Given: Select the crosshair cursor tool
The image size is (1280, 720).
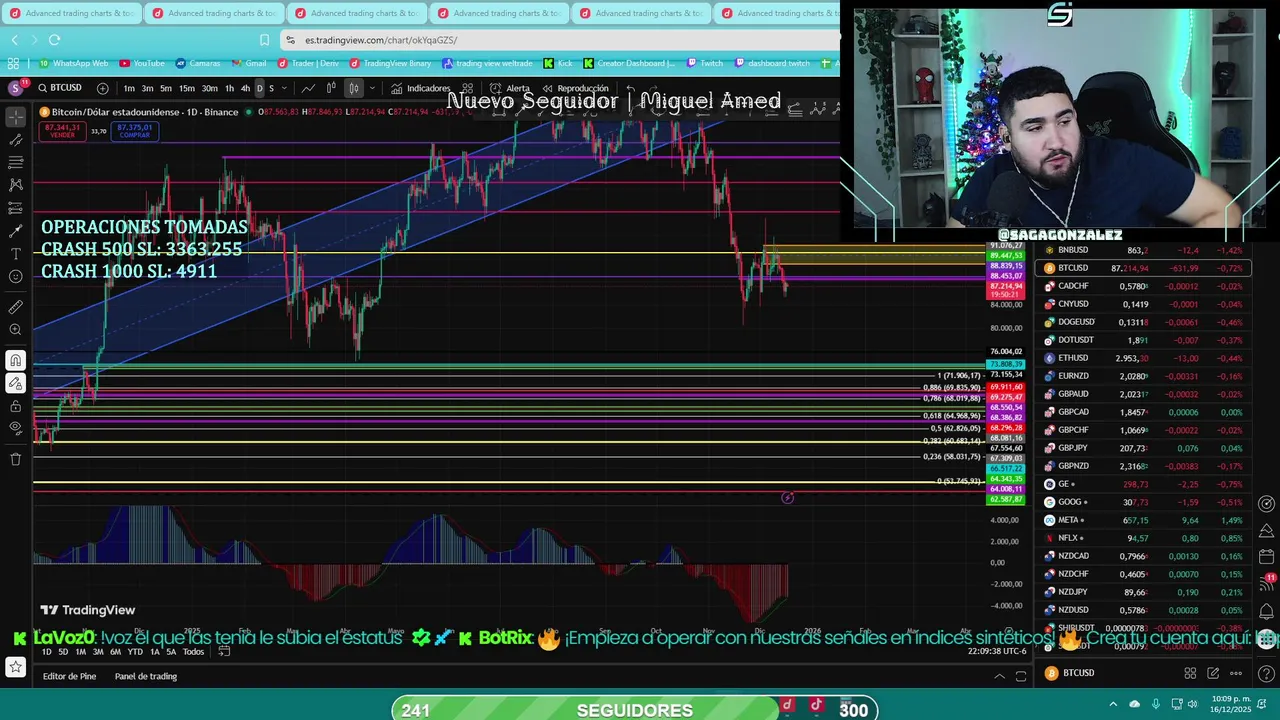Looking at the screenshot, I should (x=15, y=117).
